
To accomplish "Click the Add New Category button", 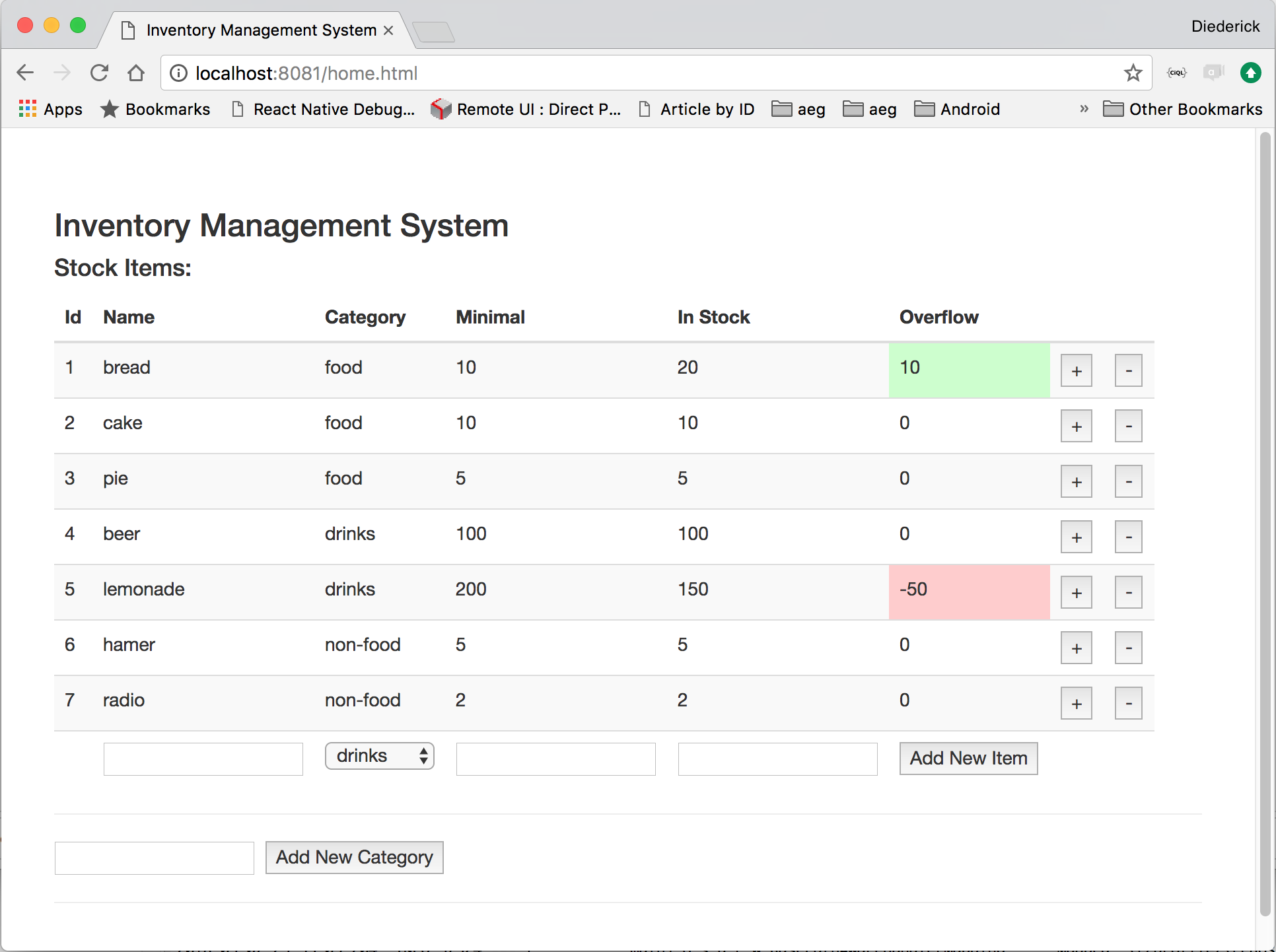I will pos(354,857).
